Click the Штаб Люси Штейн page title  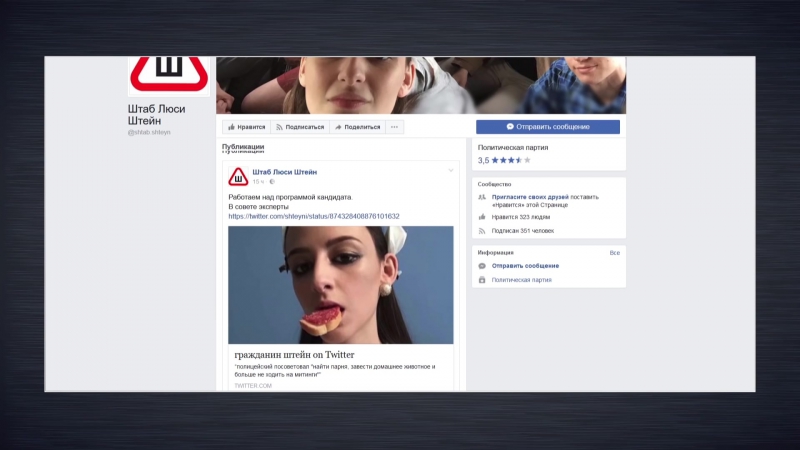pyautogui.click(x=157, y=115)
